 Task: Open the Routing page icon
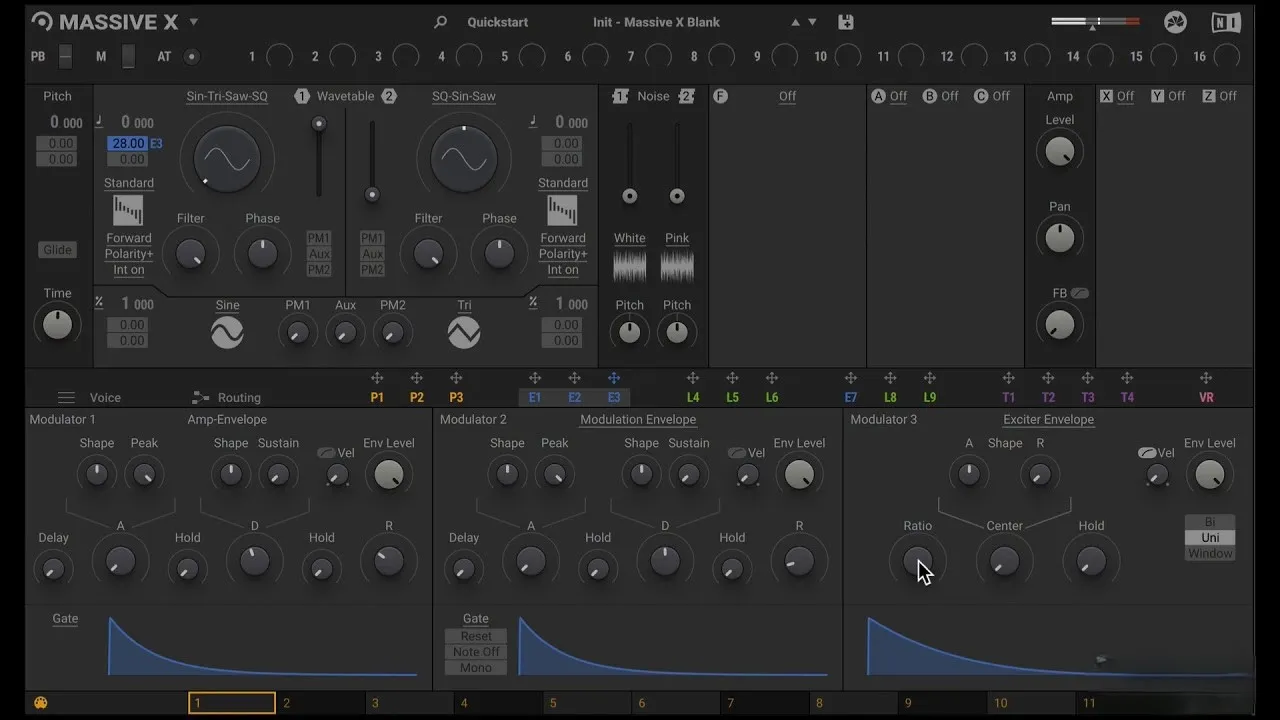(x=200, y=397)
